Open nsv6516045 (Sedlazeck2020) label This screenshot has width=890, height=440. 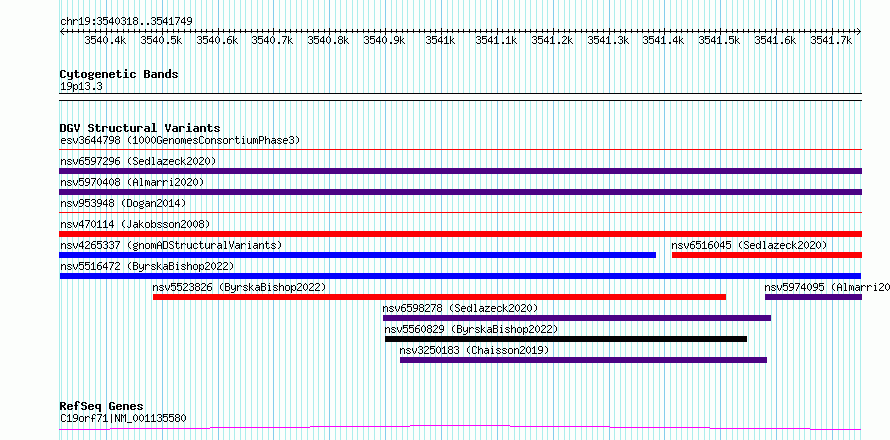click(749, 245)
